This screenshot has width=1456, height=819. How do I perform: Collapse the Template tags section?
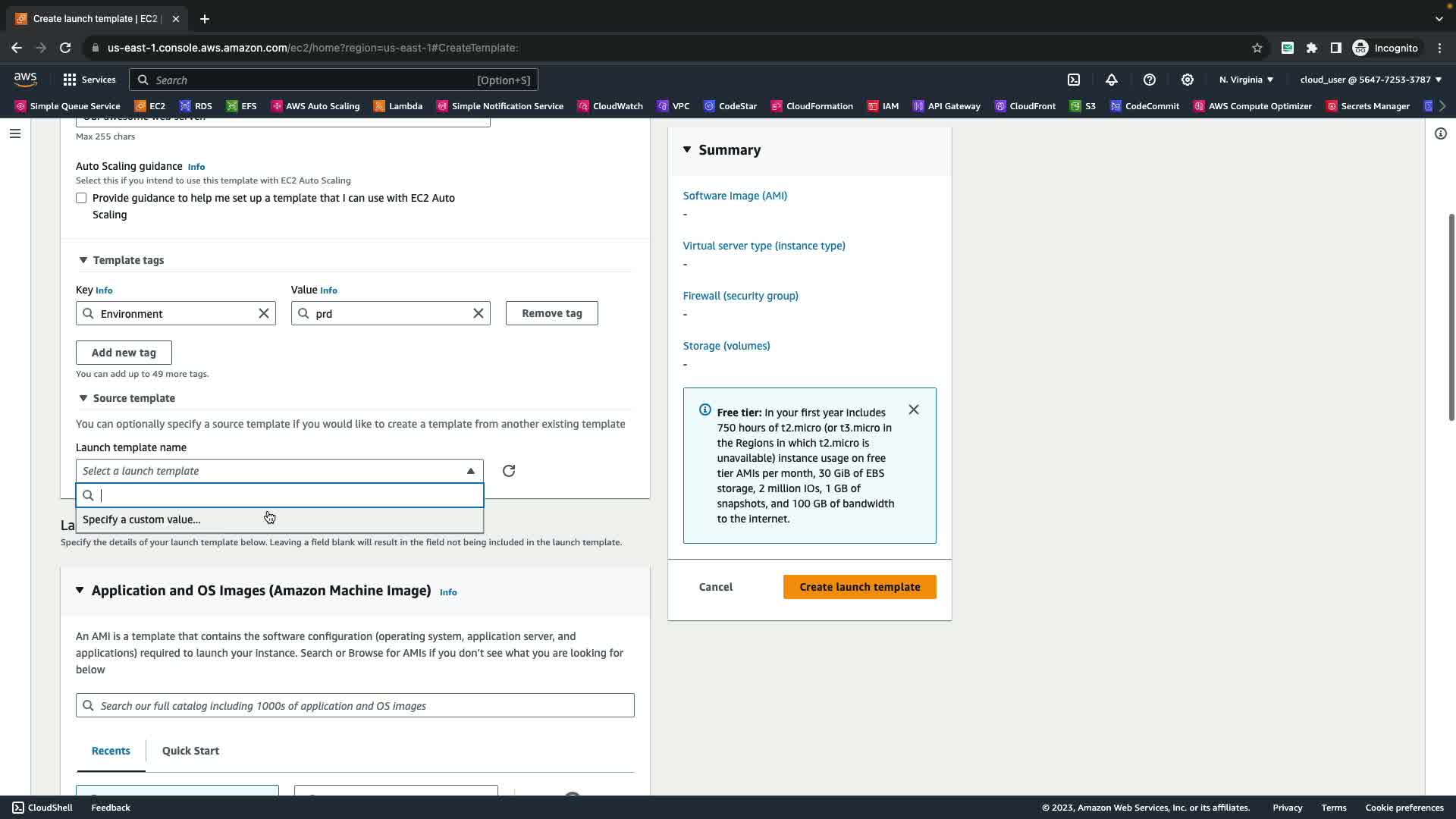(83, 260)
